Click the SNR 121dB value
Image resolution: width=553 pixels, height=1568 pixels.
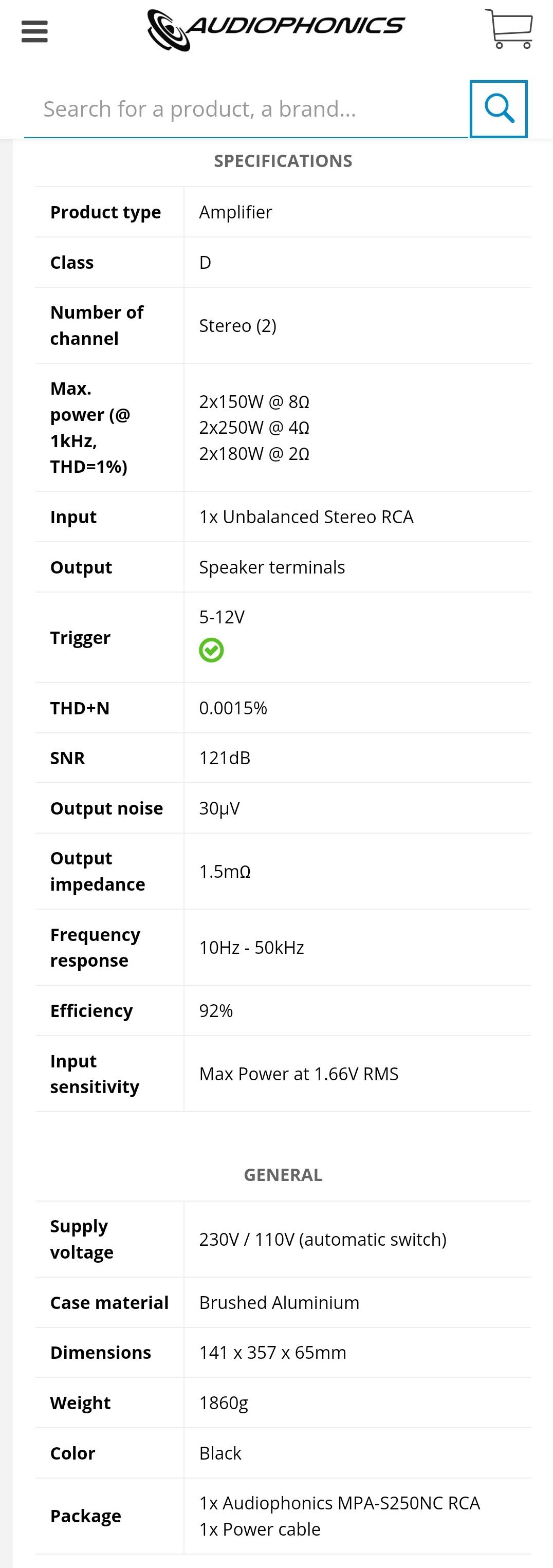tap(224, 758)
